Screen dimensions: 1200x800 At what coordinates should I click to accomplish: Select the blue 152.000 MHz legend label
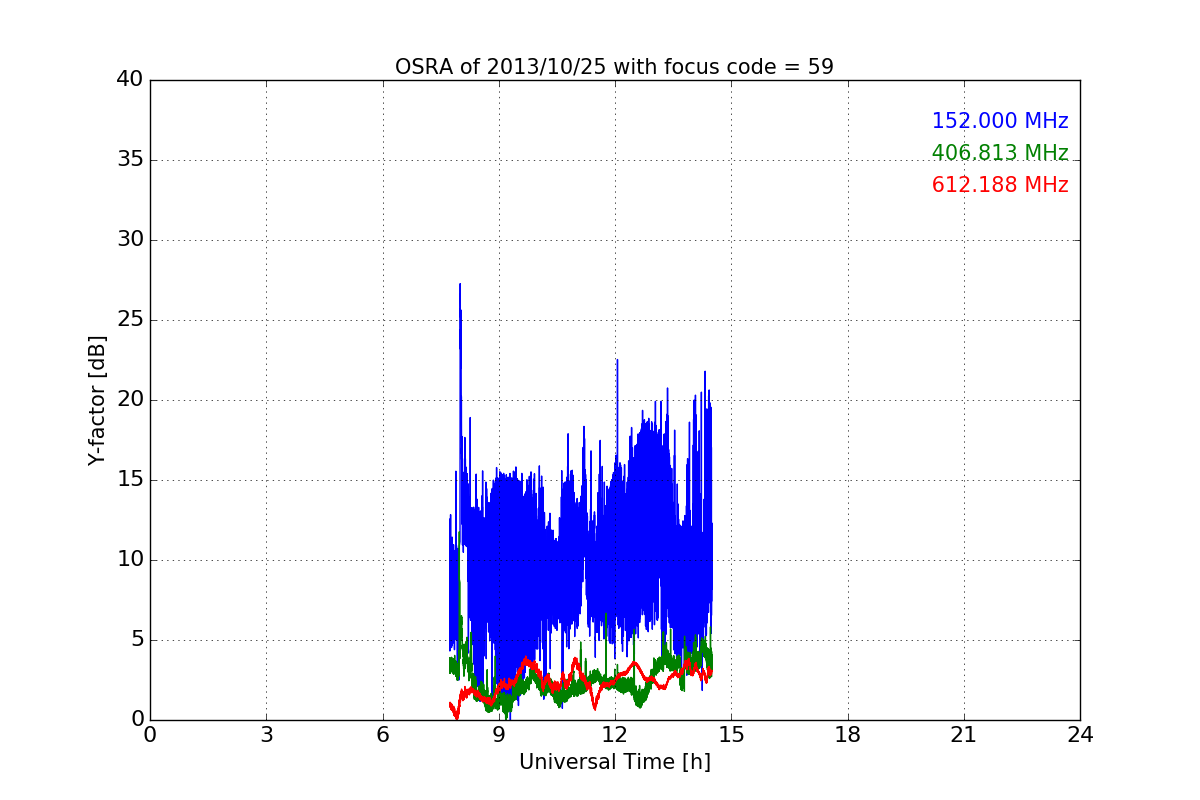tap(1000, 121)
